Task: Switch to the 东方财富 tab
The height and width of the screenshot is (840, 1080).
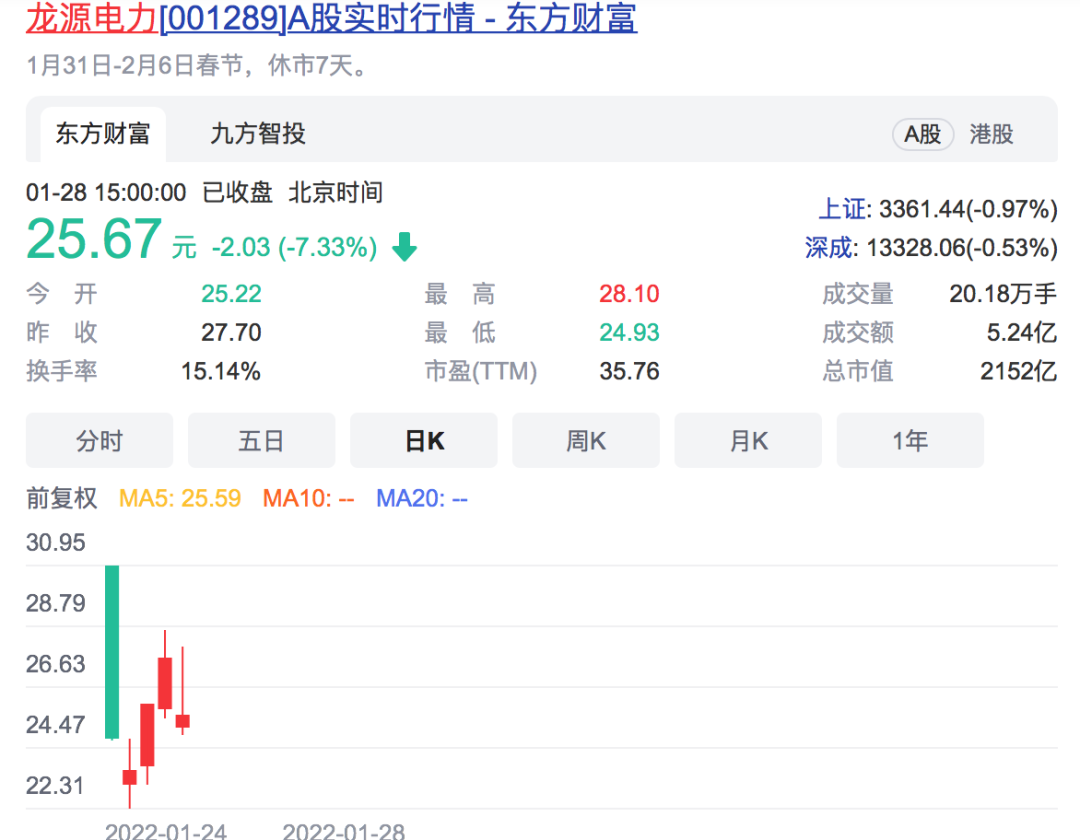Action: tap(102, 134)
